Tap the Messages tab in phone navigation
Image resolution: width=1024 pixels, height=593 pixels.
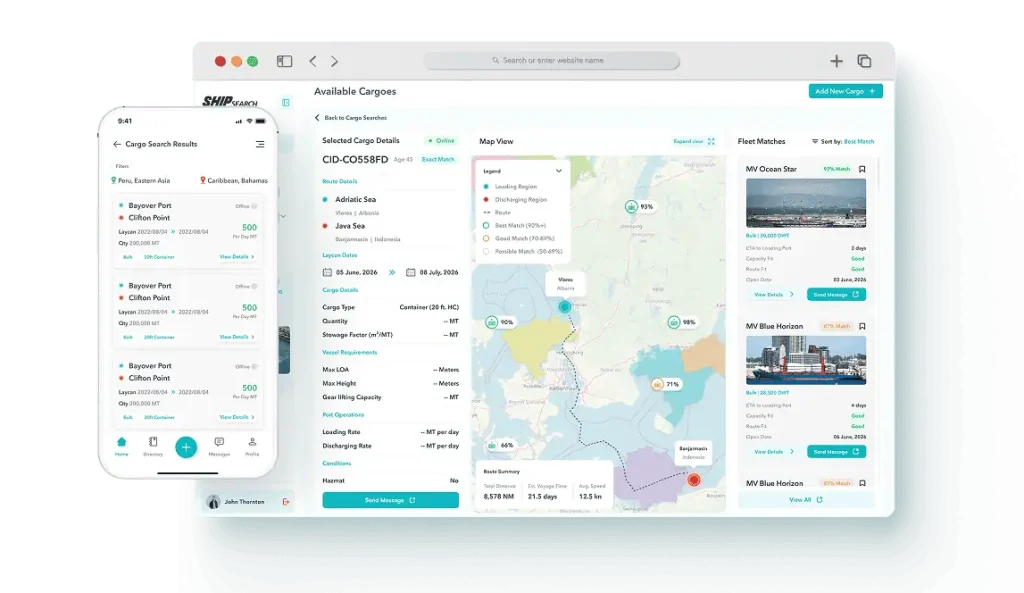tap(219, 447)
